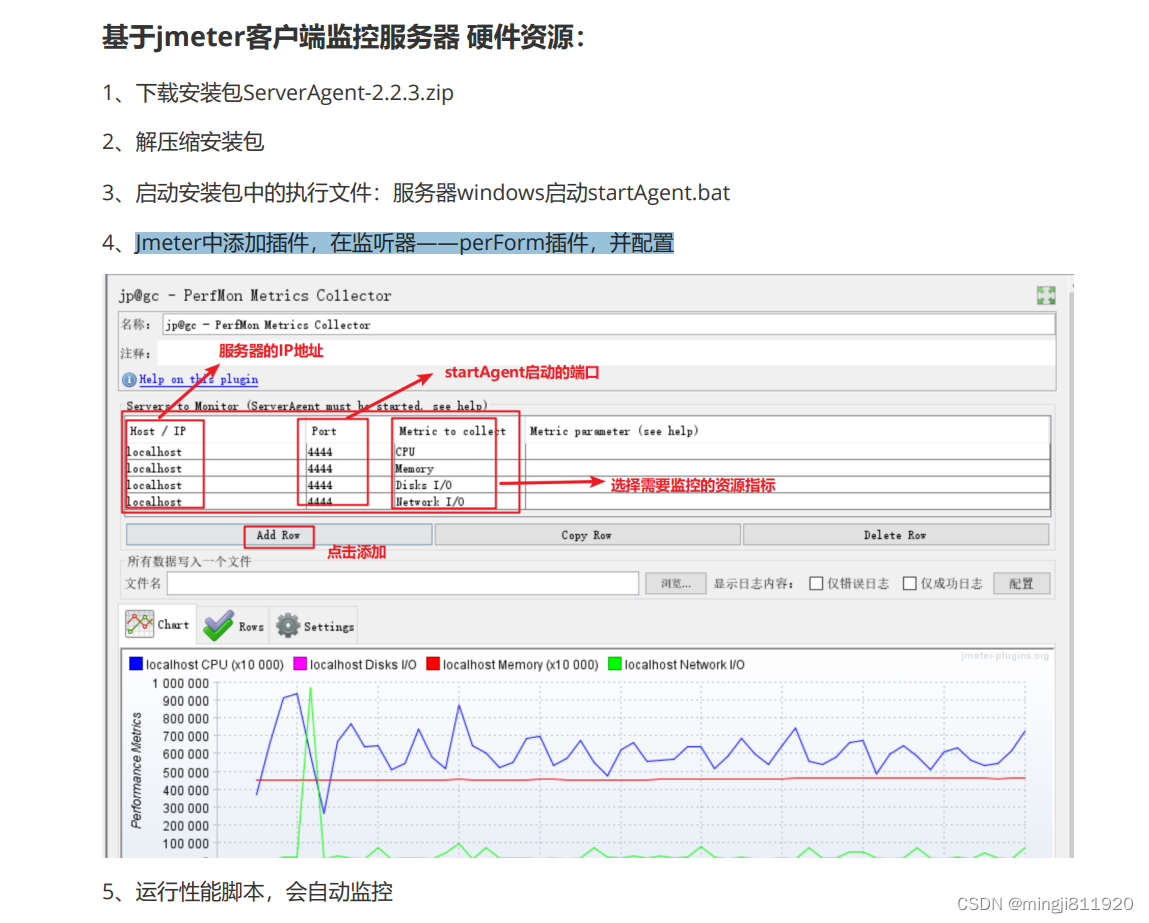This screenshot has height=923, width=1149.
Task: Select the Network I/O metric cell
Action: pyautogui.click(x=457, y=502)
